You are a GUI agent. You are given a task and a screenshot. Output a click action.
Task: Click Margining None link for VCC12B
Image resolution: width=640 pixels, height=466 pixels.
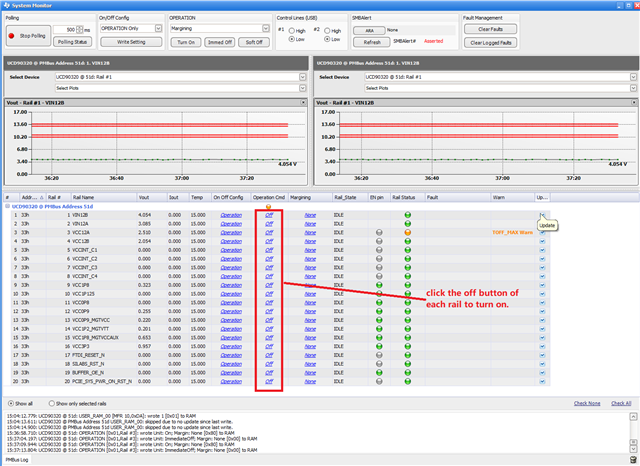[x=310, y=242]
